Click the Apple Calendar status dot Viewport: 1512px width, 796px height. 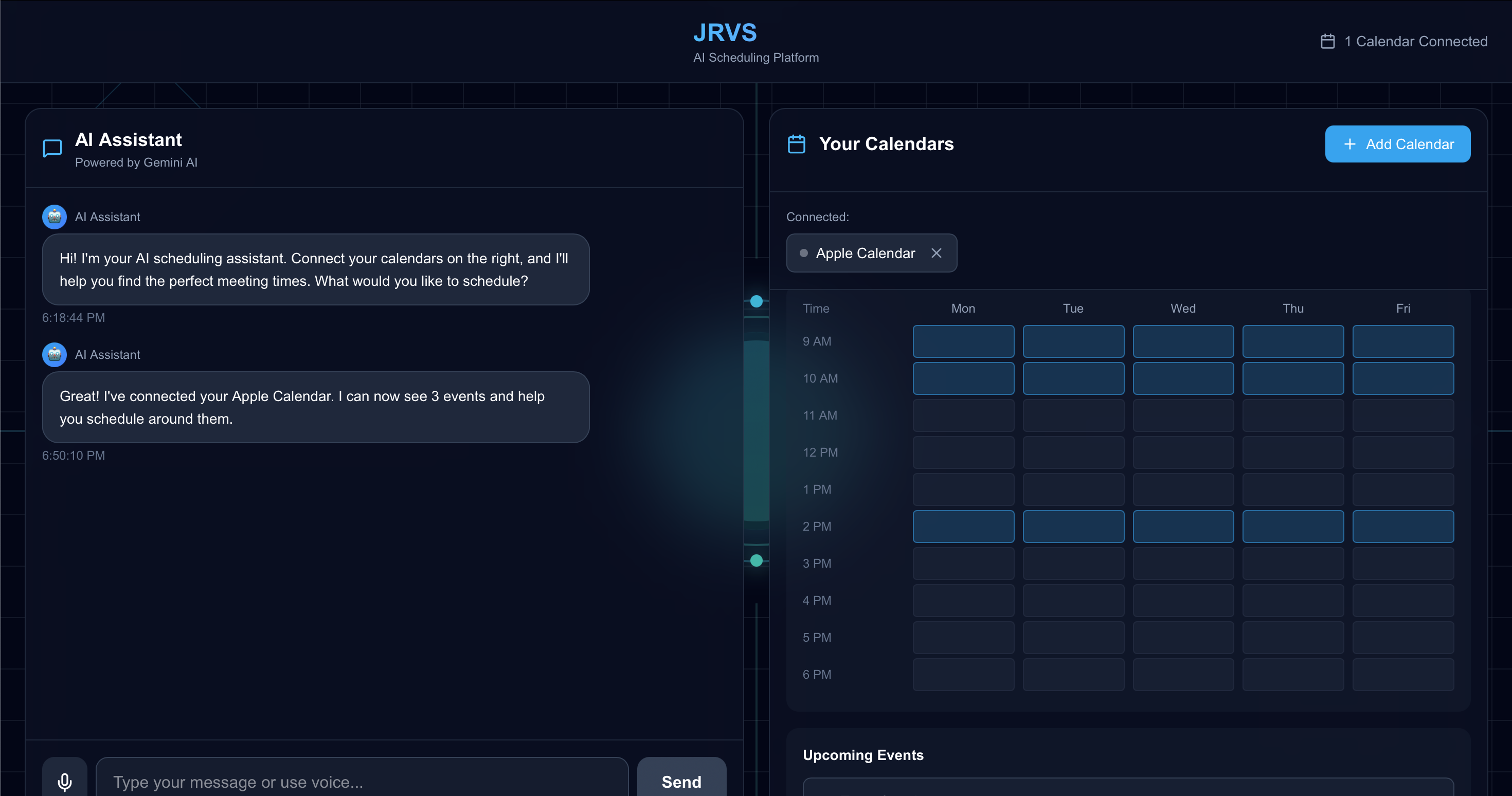(803, 253)
